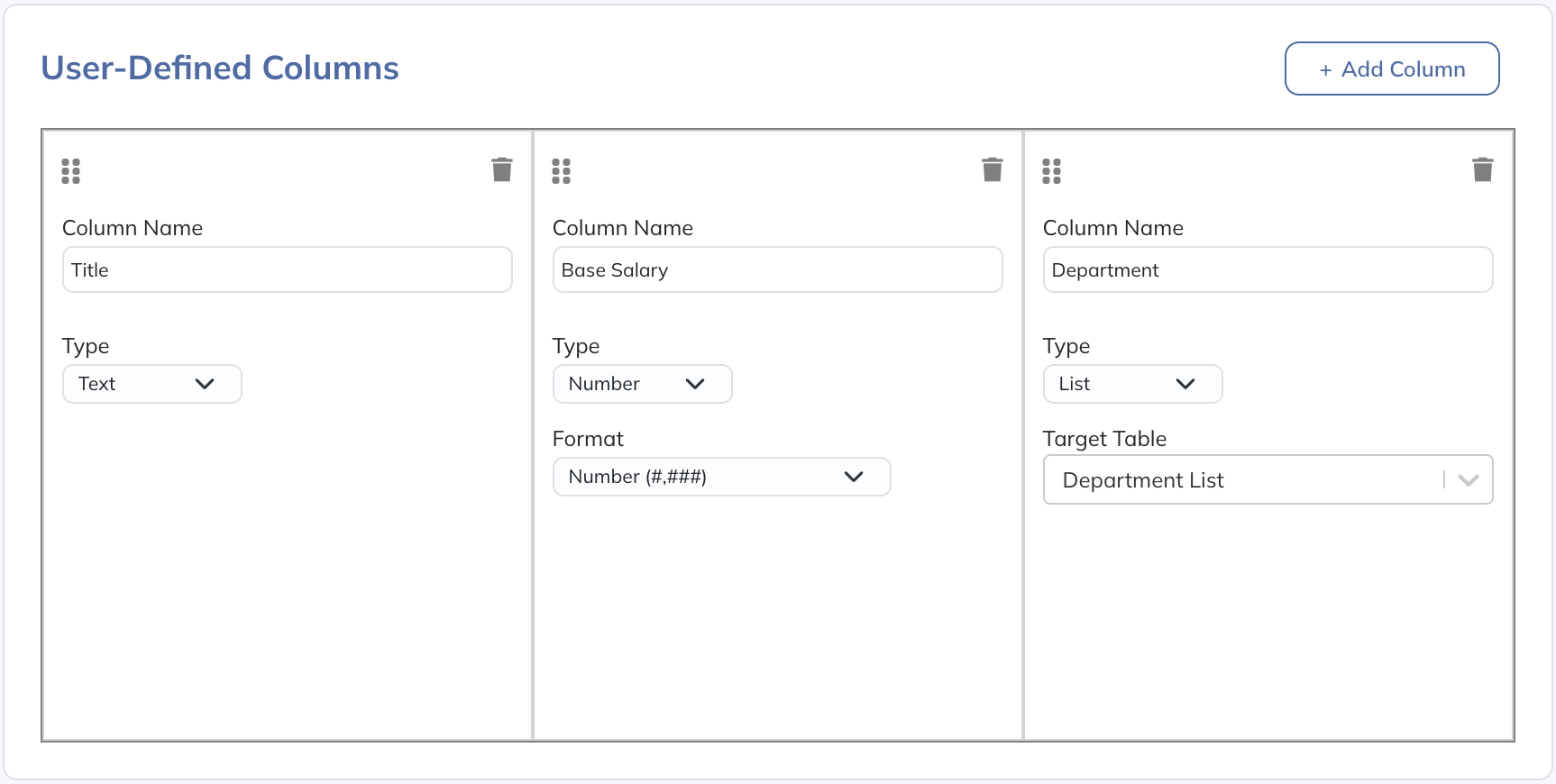Screen dimensions: 1556x784
Task: Click the Target Table label
Action: click(x=1104, y=439)
